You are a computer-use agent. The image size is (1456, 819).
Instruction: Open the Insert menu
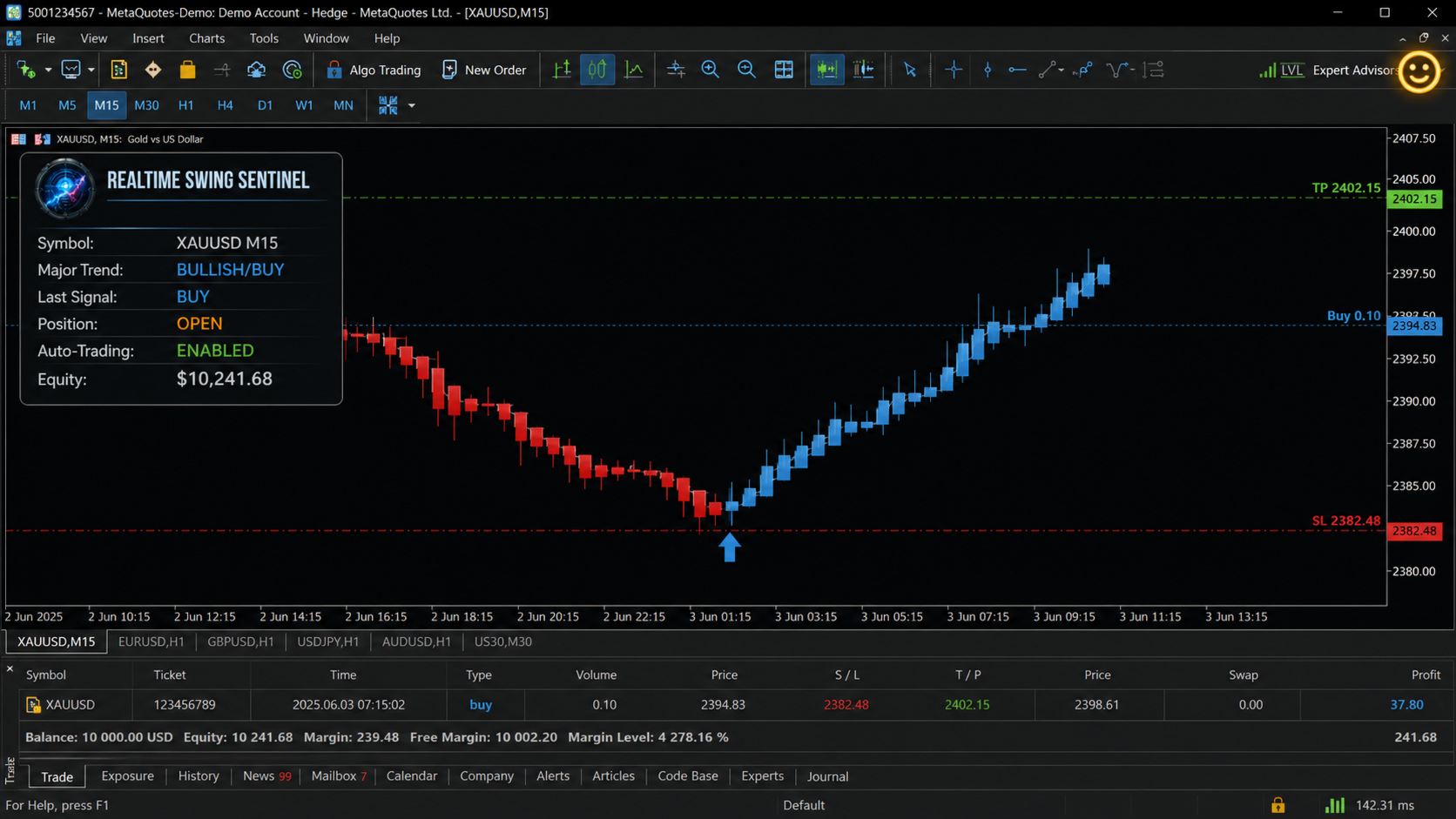click(x=148, y=38)
